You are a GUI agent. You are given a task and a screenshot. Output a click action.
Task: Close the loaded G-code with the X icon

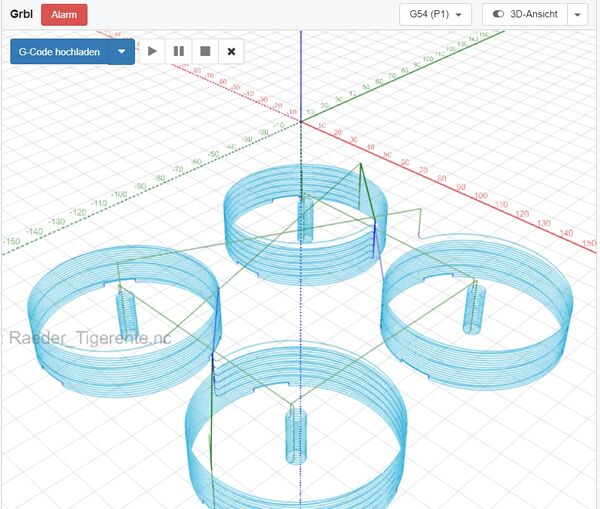[231, 51]
